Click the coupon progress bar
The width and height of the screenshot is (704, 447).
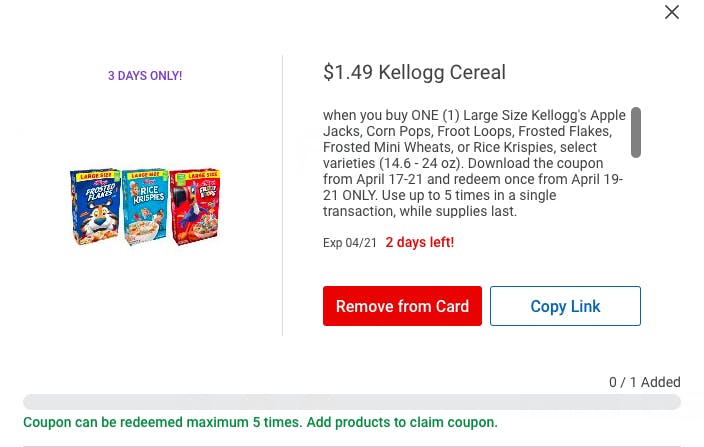tap(351, 402)
